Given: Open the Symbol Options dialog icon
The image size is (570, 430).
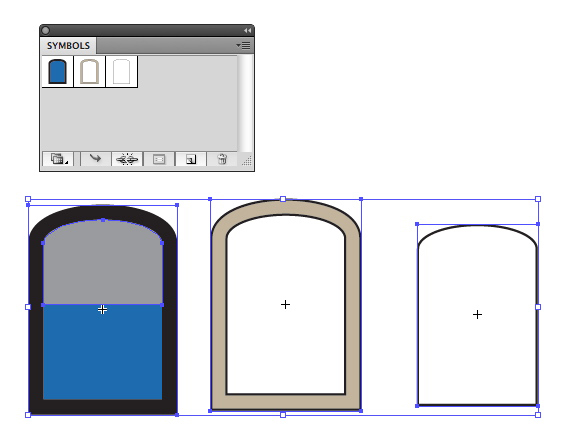Looking at the screenshot, I should click(x=159, y=159).
